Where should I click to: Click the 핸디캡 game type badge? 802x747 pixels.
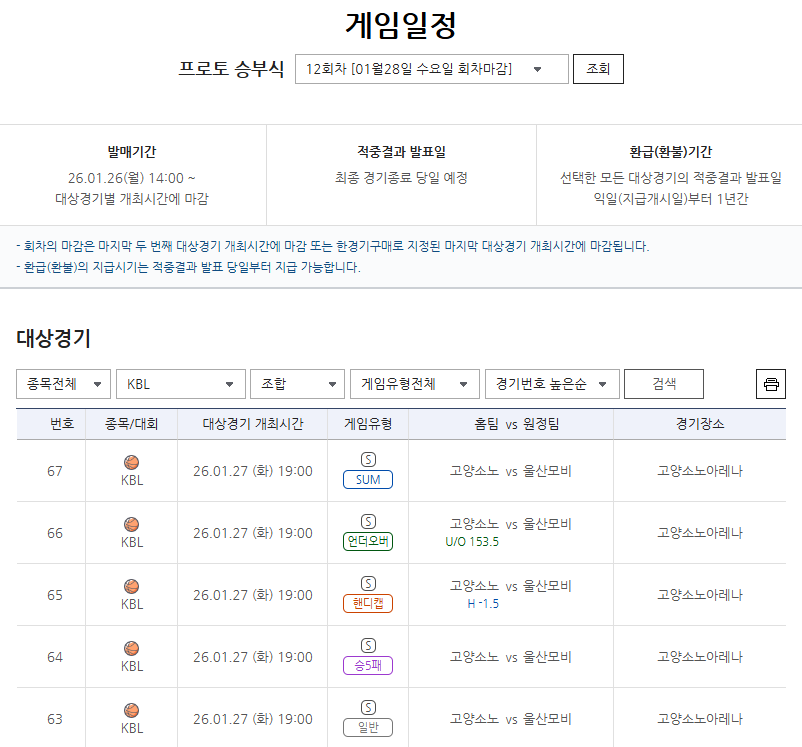pos(367,605)
